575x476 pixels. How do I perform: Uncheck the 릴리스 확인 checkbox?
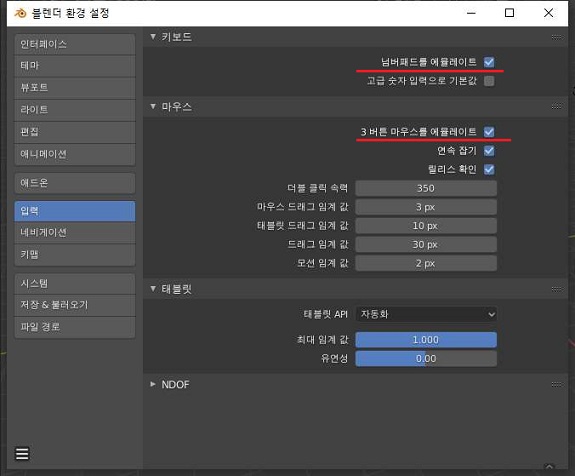(x=489, y=169)
